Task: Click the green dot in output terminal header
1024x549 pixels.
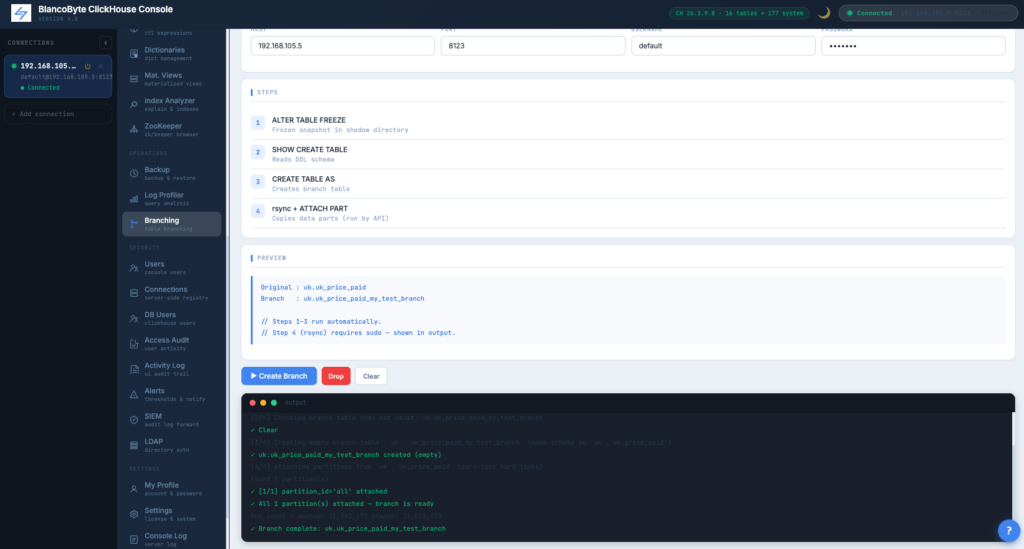Action: coord(274,403)
